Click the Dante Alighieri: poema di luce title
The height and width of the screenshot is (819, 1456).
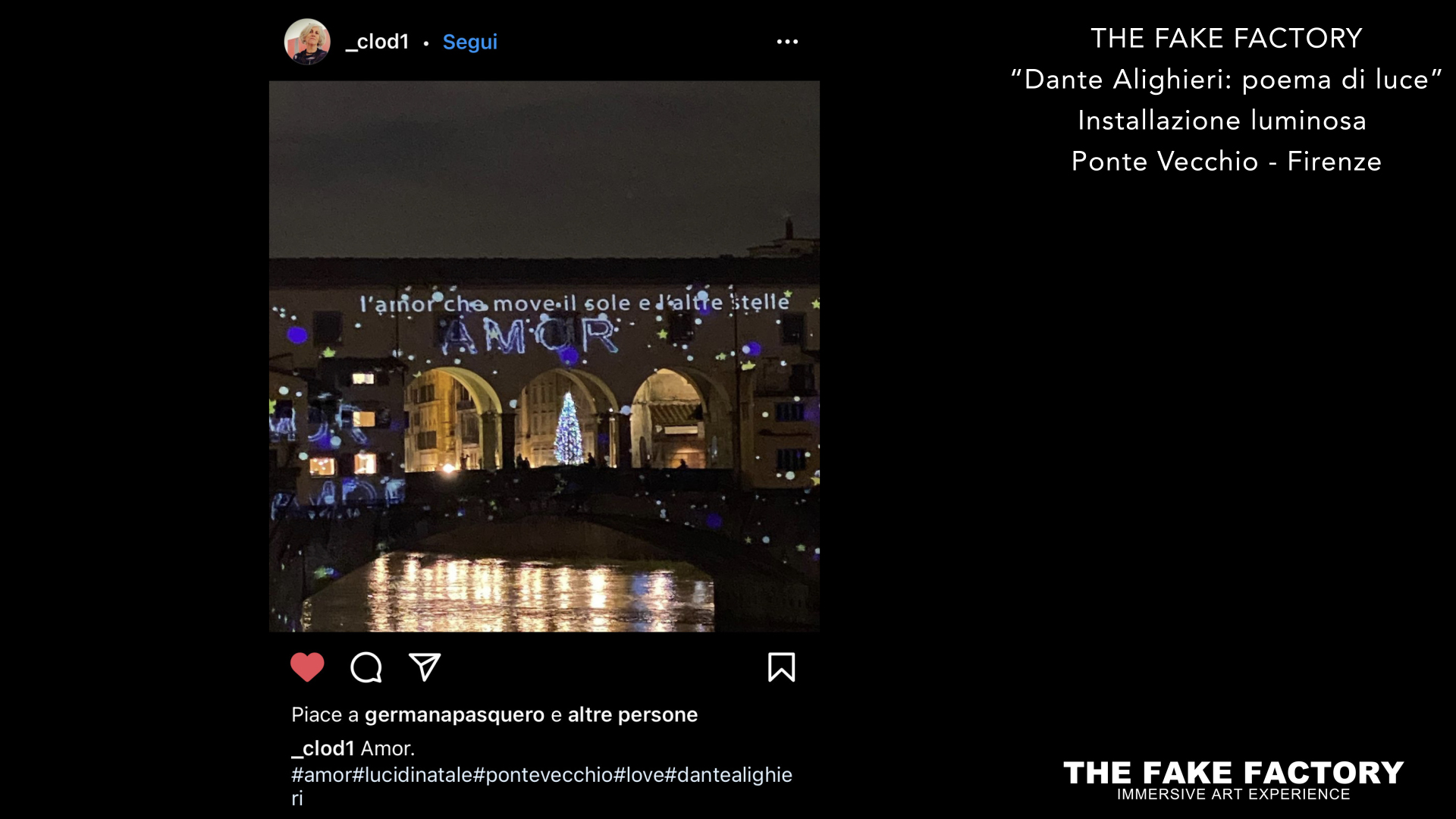[x=1226, y=80]
